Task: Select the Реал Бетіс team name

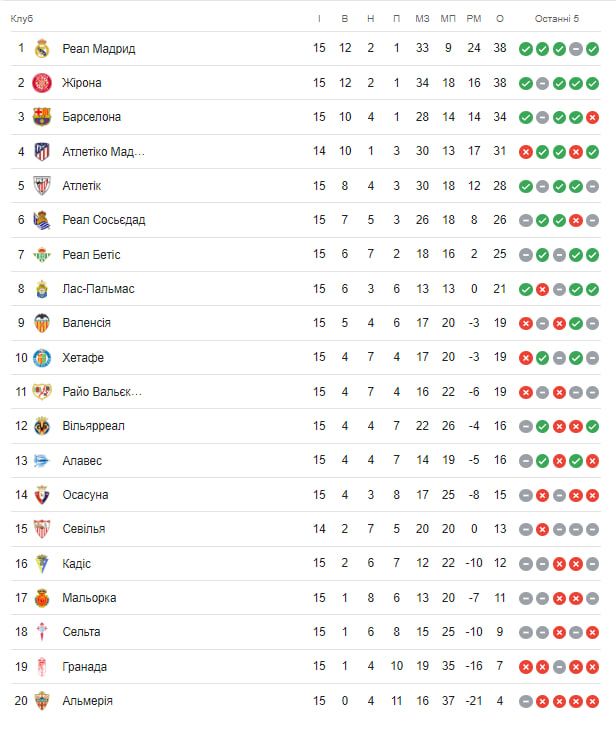Action: (91, 255)
